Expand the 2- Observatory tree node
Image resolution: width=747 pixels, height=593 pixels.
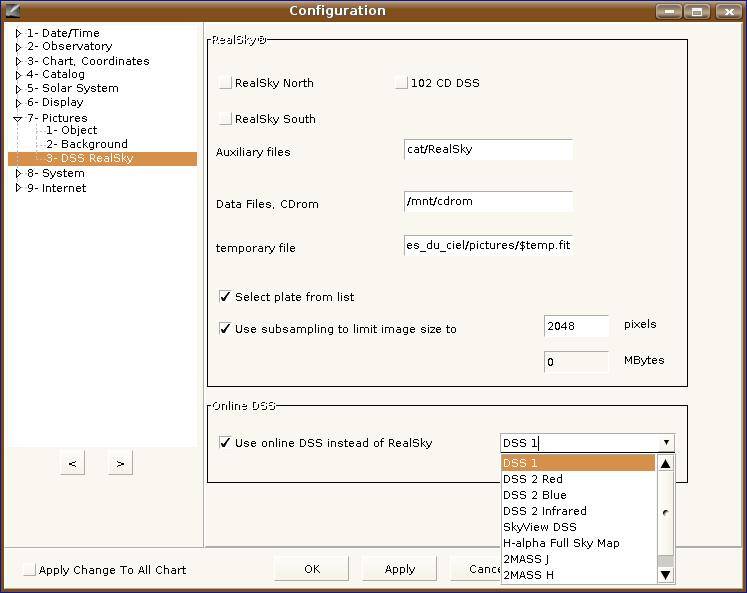(19, 47)
